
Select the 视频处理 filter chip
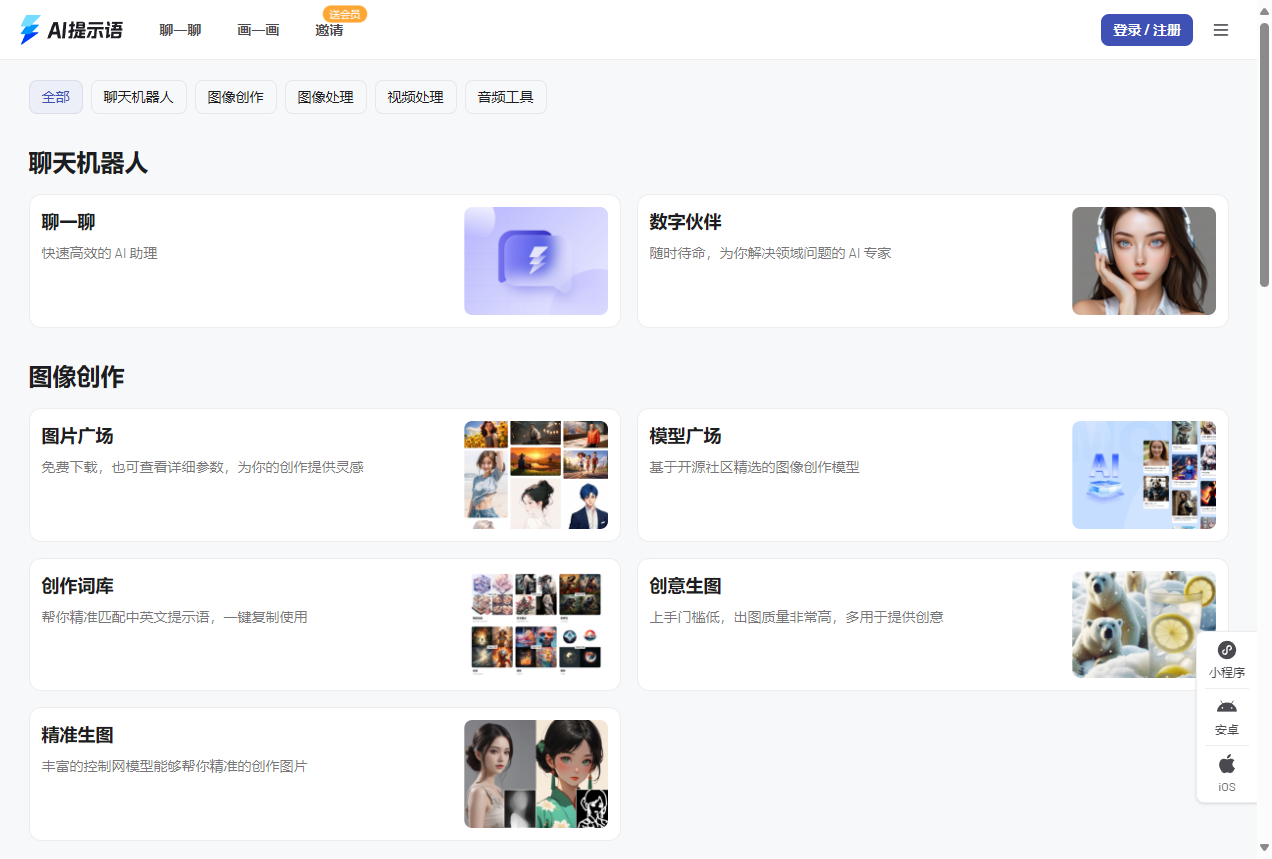415,96
